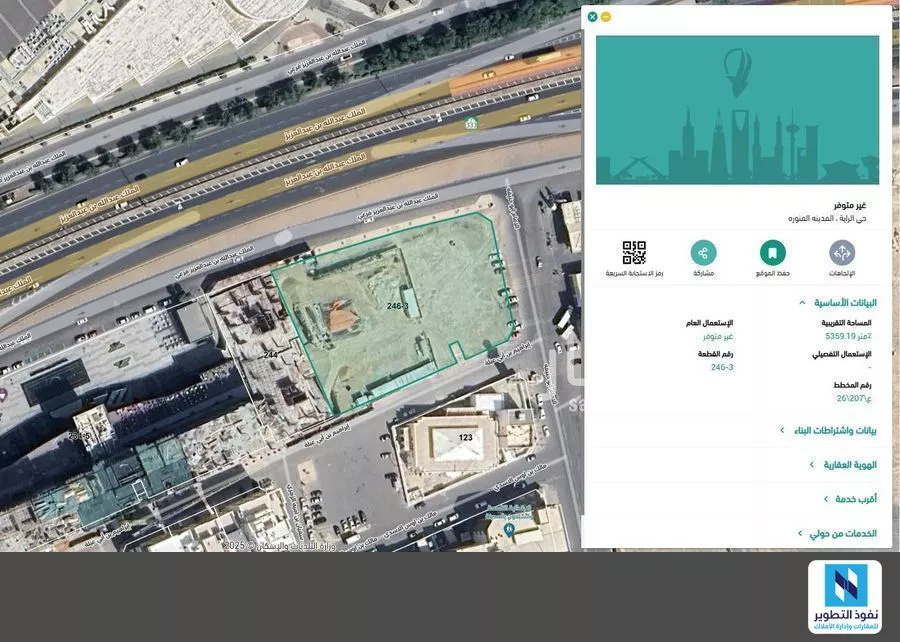This screenshot has height=642, width=900.
Task: Close the parcel details panel
Action: point(590,15)
